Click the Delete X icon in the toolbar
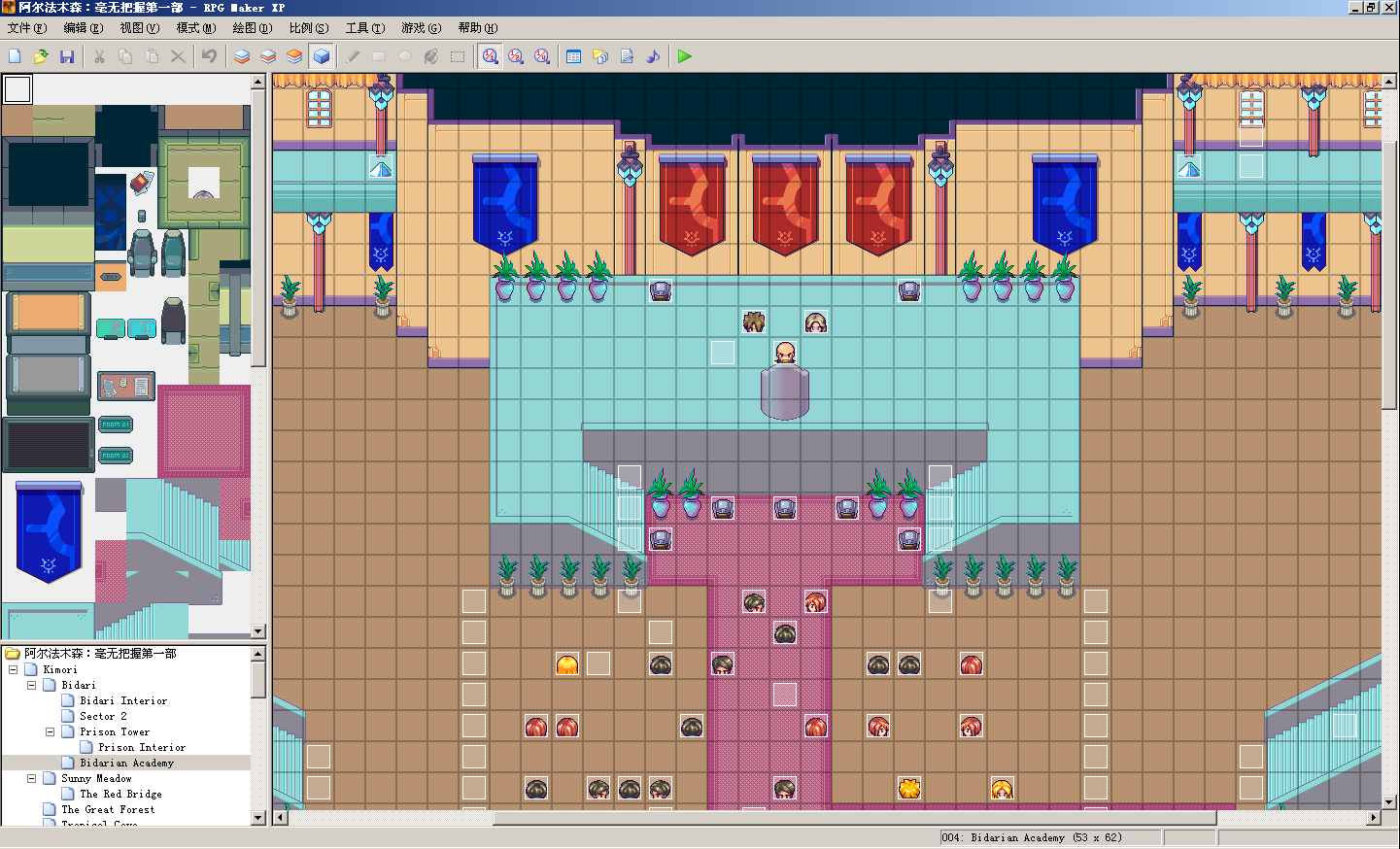This screenshot has width=1400, height=849. (178, 56)
